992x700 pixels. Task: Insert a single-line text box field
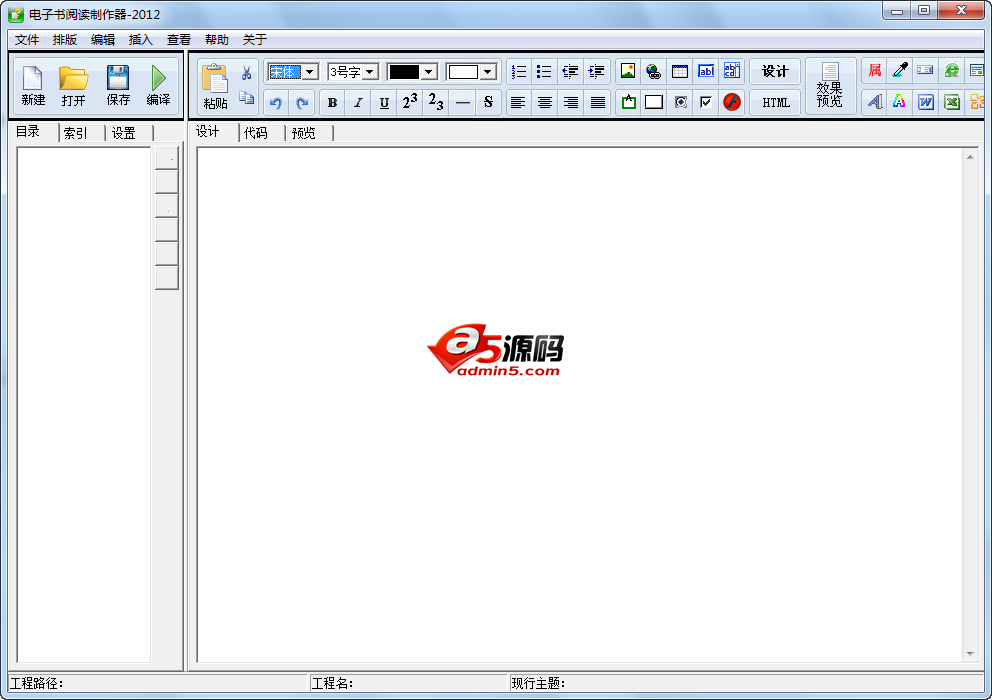pyautogui.click(x=705, y=71)
